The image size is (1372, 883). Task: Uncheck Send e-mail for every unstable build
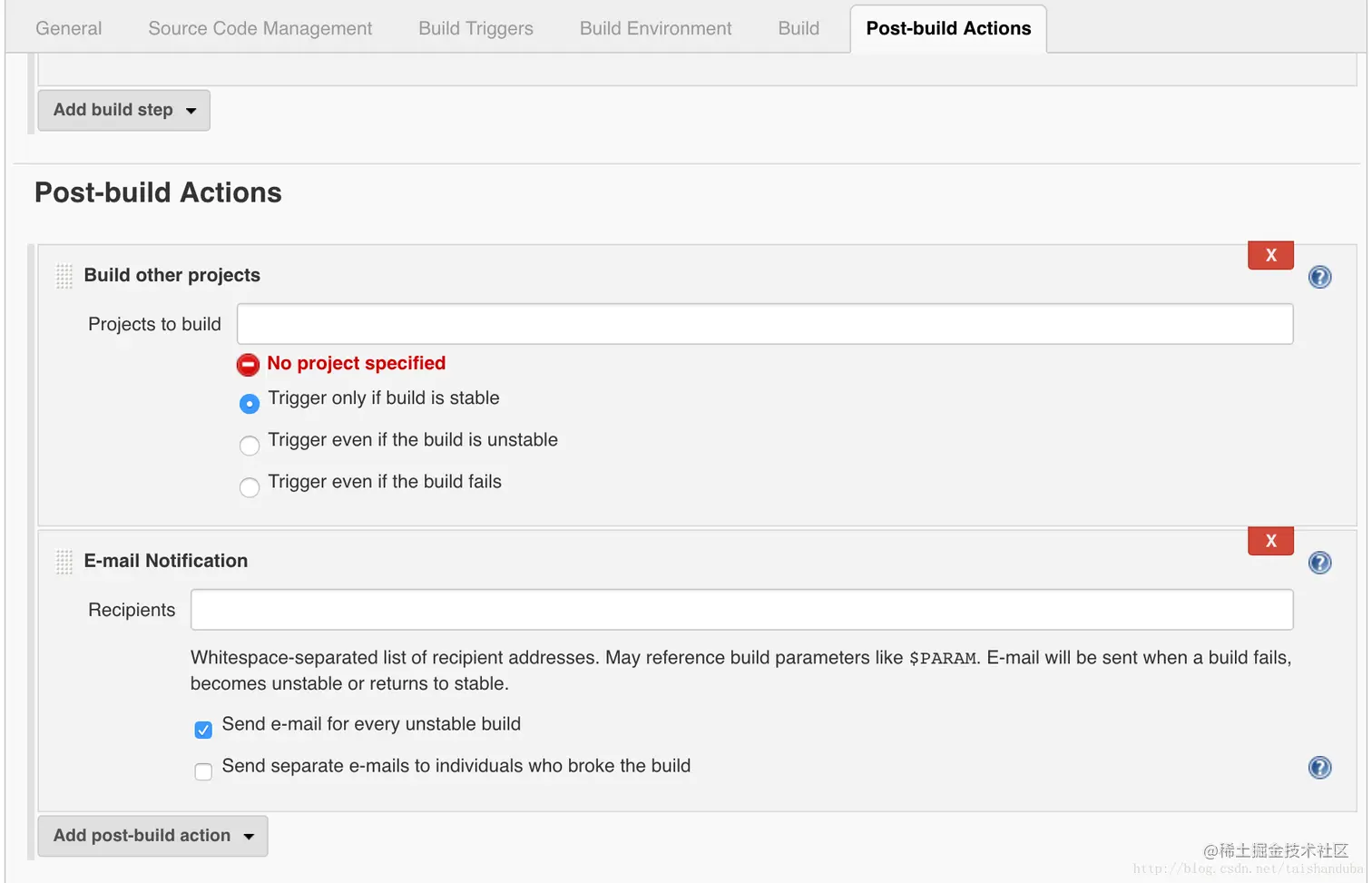click(203, 730)
